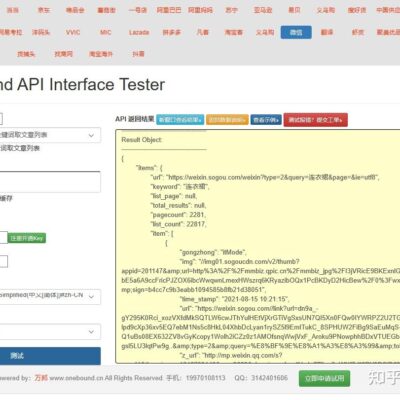Screen dimensions: 400x400
Task: Switch to the VVIC platform tab
Action: pos(73,32)
